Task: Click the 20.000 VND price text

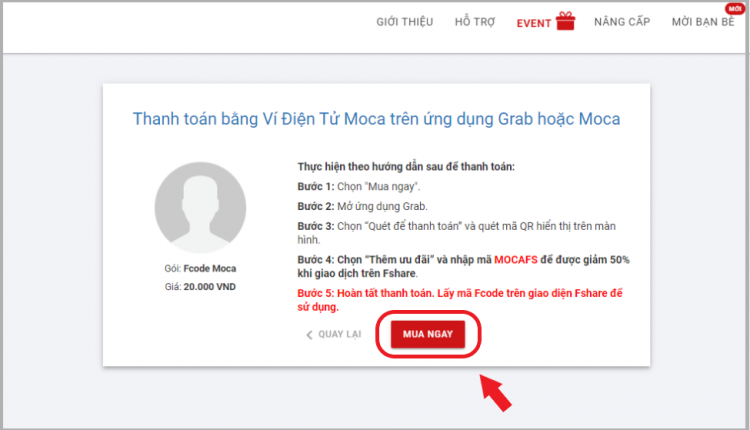Action: [210, 287]
